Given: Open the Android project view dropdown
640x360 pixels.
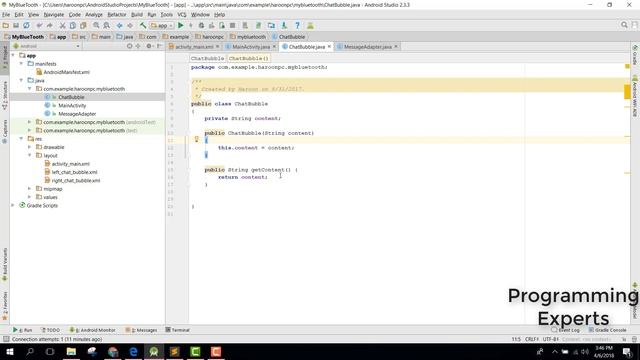Looking at the screenshot, I should tap(47, 46).
